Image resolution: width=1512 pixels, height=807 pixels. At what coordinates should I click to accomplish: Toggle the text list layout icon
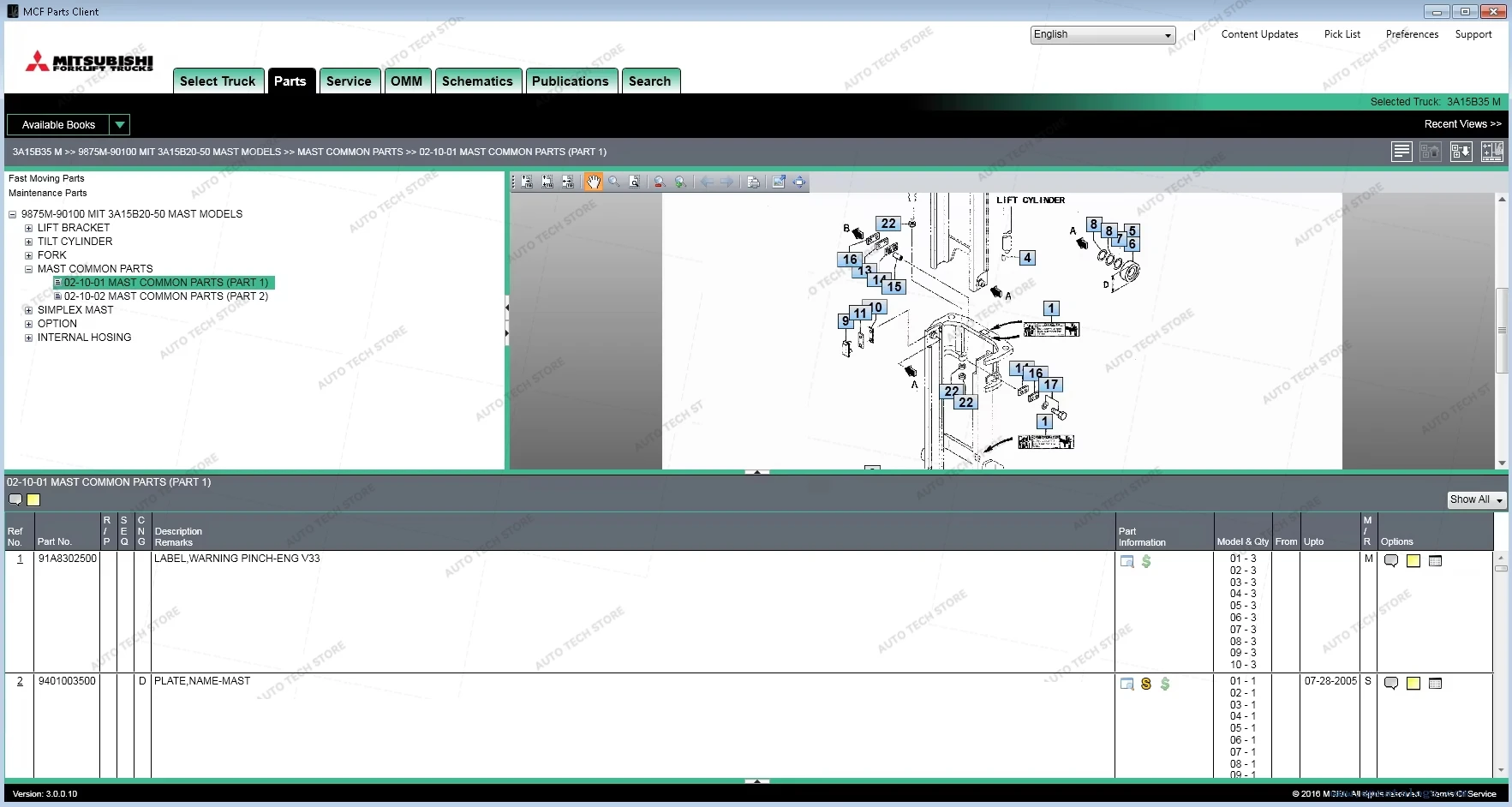coord(1401,152)
